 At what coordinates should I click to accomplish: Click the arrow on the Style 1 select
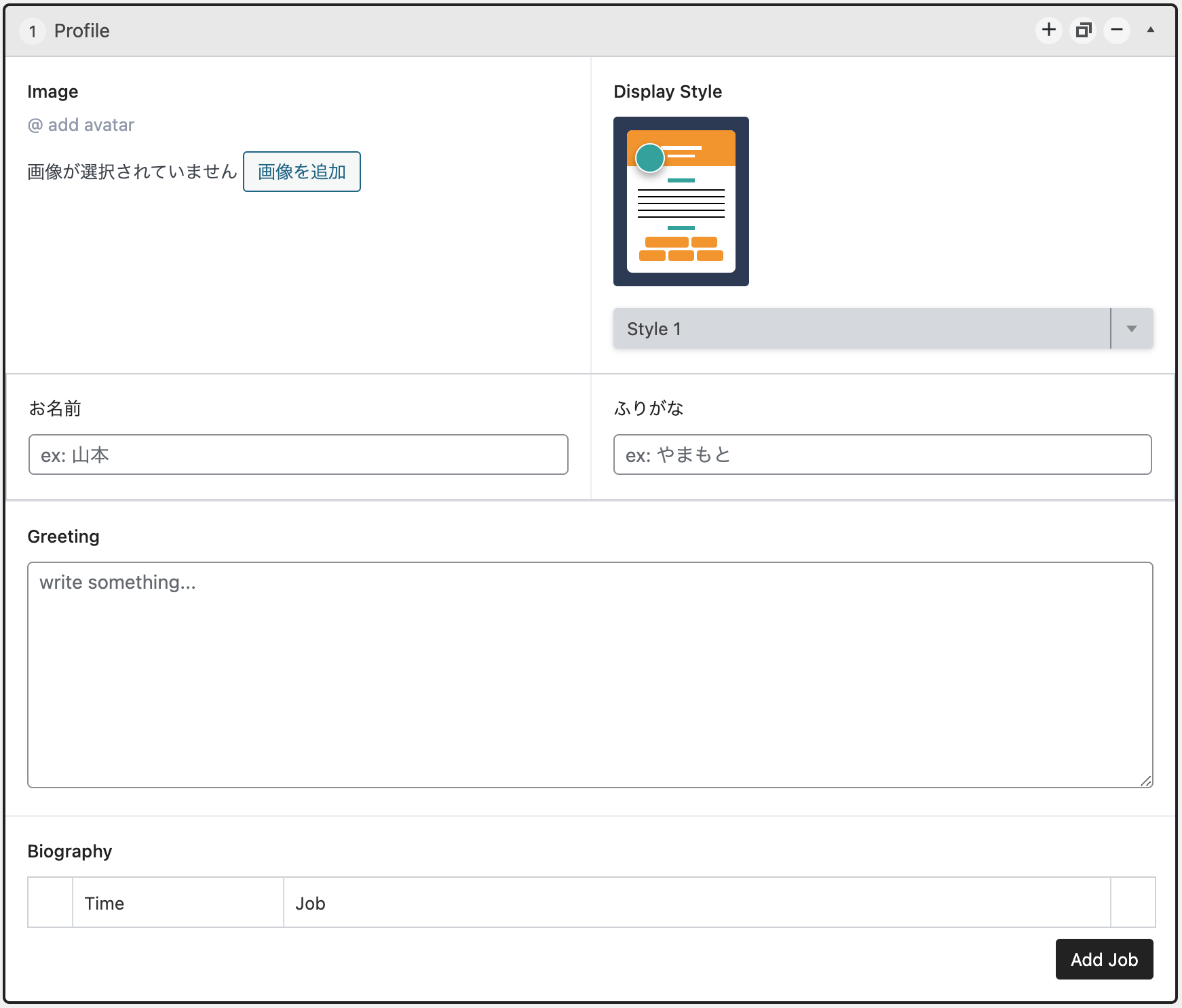1131,329
